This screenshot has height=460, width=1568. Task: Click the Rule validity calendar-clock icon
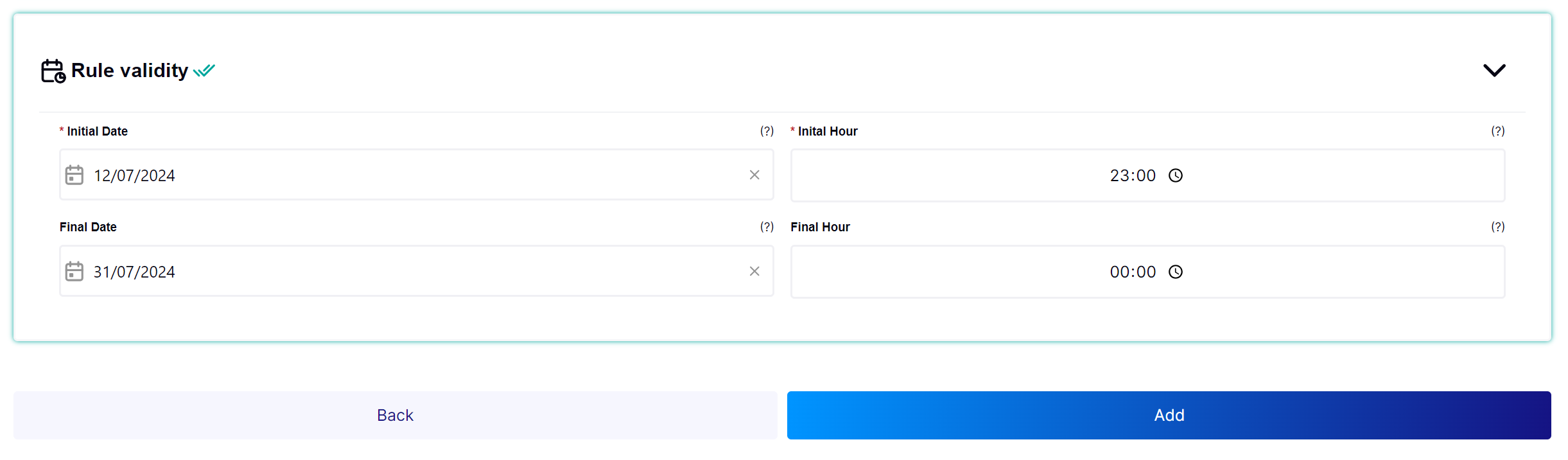[x=53, y=71]
